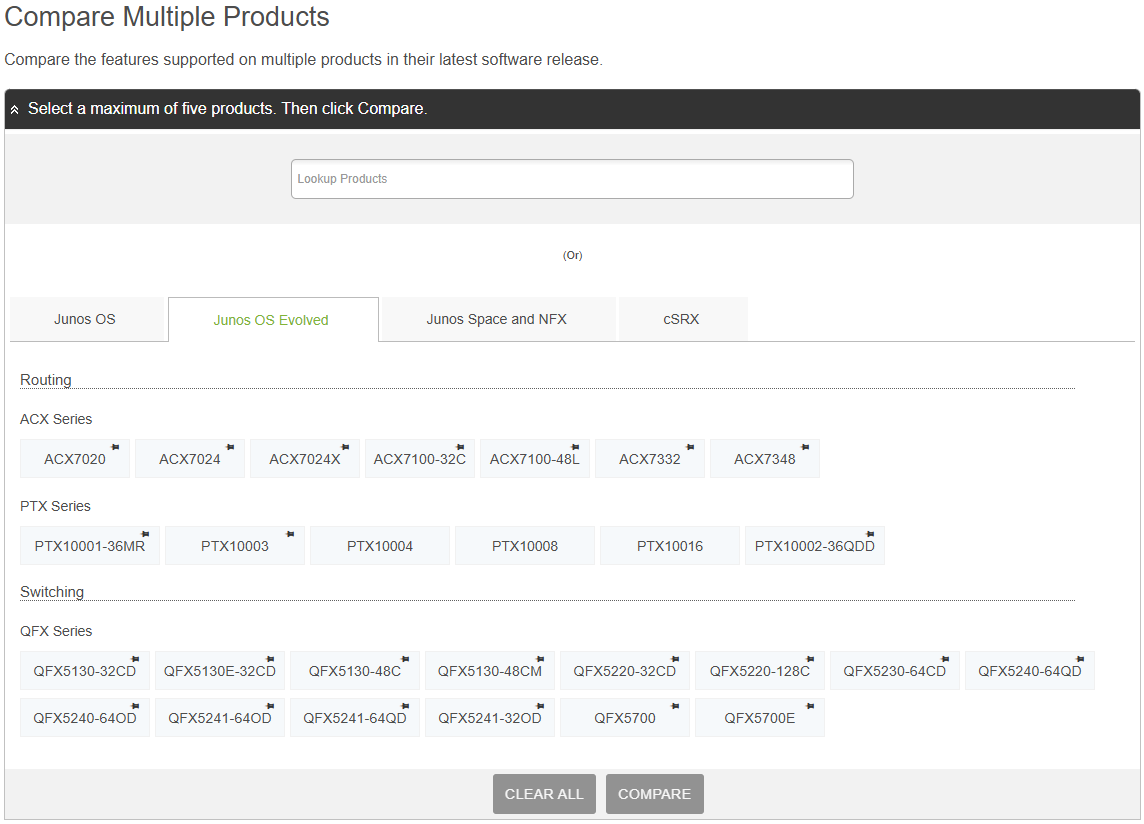This screenshot has width=1144, height=824.
Task: Switch to the Junos OS tab
Action: [85, 320]
